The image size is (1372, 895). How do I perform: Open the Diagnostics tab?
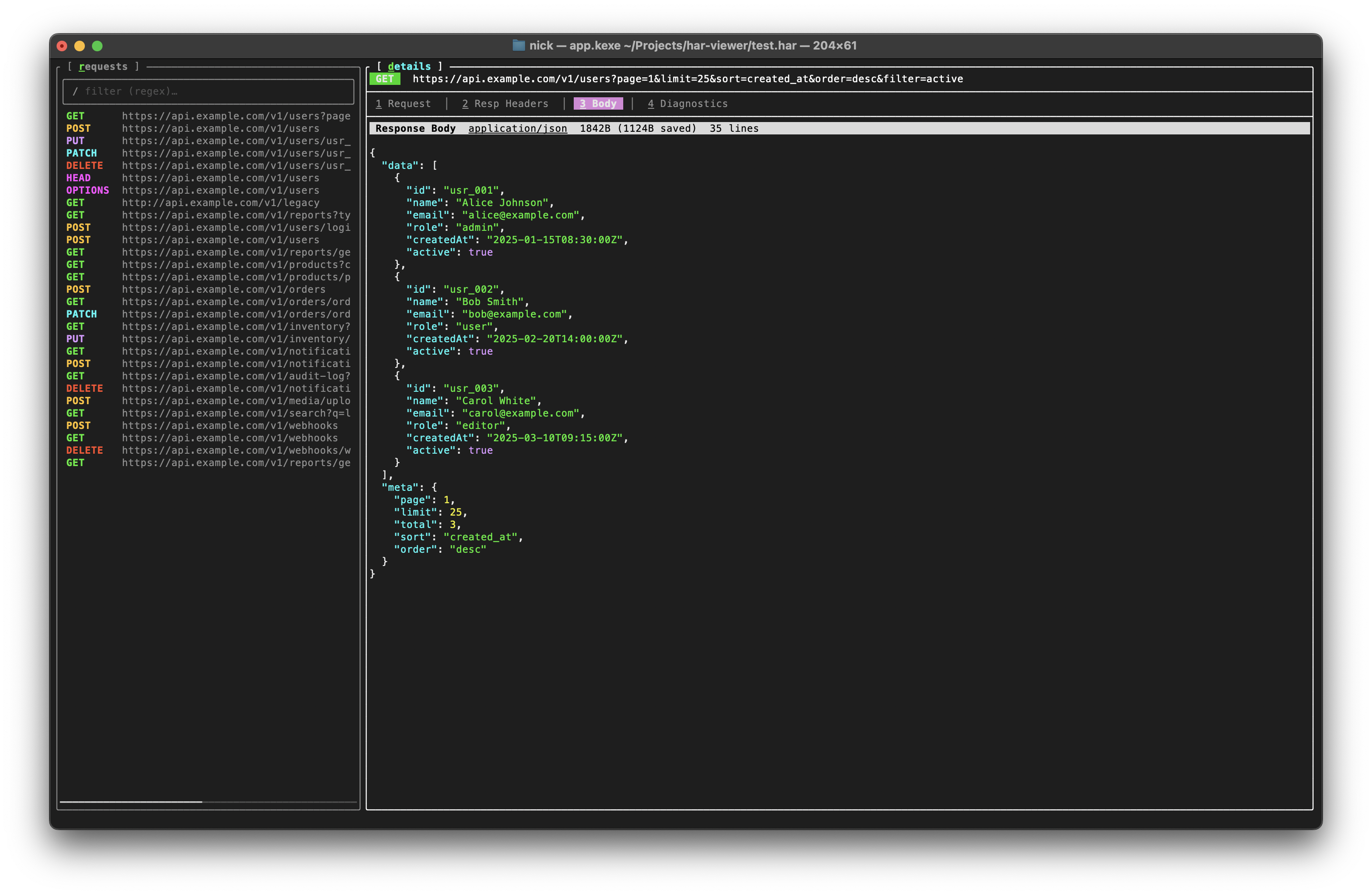[x=688, y=104]
